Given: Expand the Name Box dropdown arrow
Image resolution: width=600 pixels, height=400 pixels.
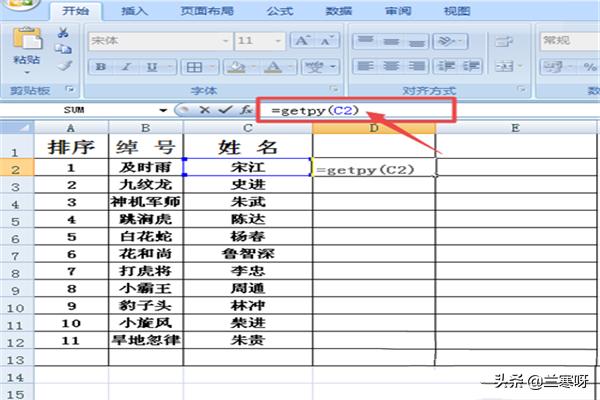Looking at the screenshot, I should pos(163,109).
